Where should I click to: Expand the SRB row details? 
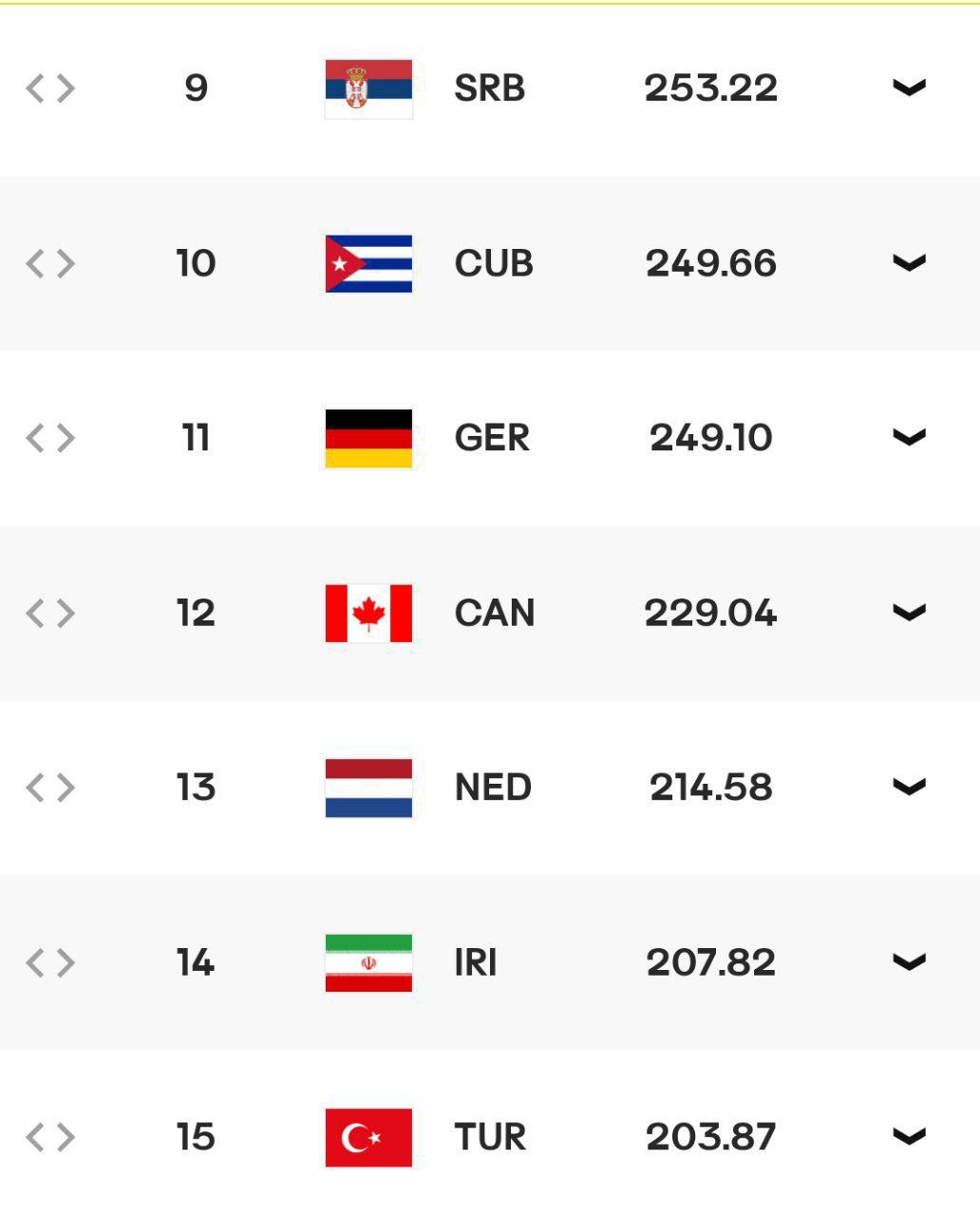[x=909, y=88]
